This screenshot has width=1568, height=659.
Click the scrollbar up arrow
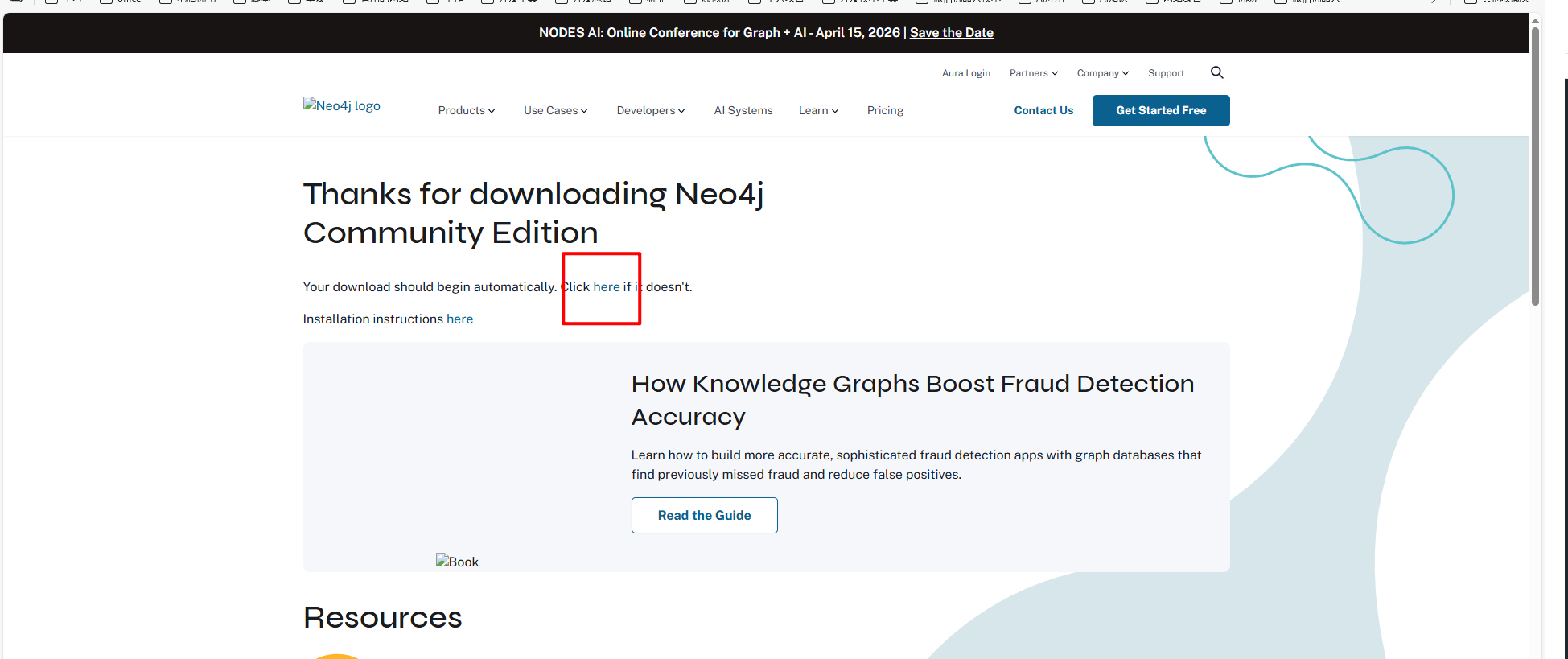[1535, 20]
